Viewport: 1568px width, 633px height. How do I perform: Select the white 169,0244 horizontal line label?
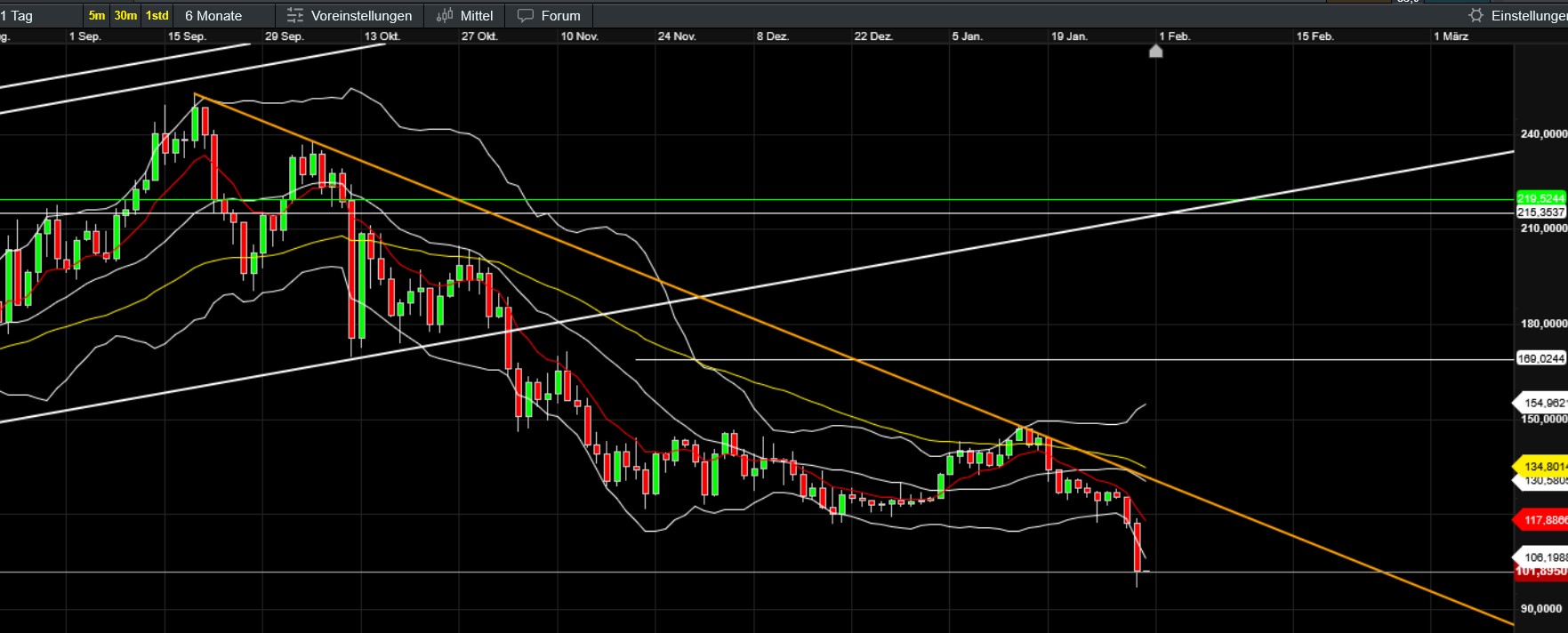coord(1540,358)
